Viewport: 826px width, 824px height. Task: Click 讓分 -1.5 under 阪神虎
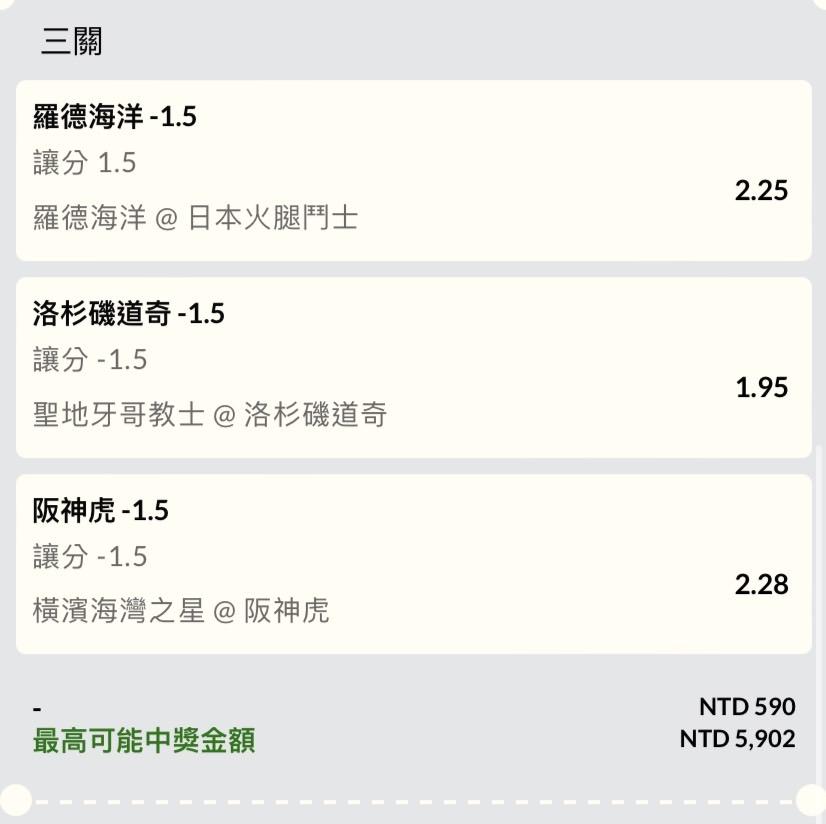click(x=90, y=556)
